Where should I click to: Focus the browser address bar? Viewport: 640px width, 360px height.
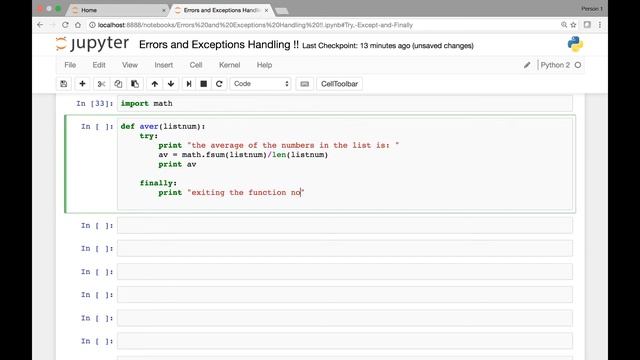[x=322, y=25]
